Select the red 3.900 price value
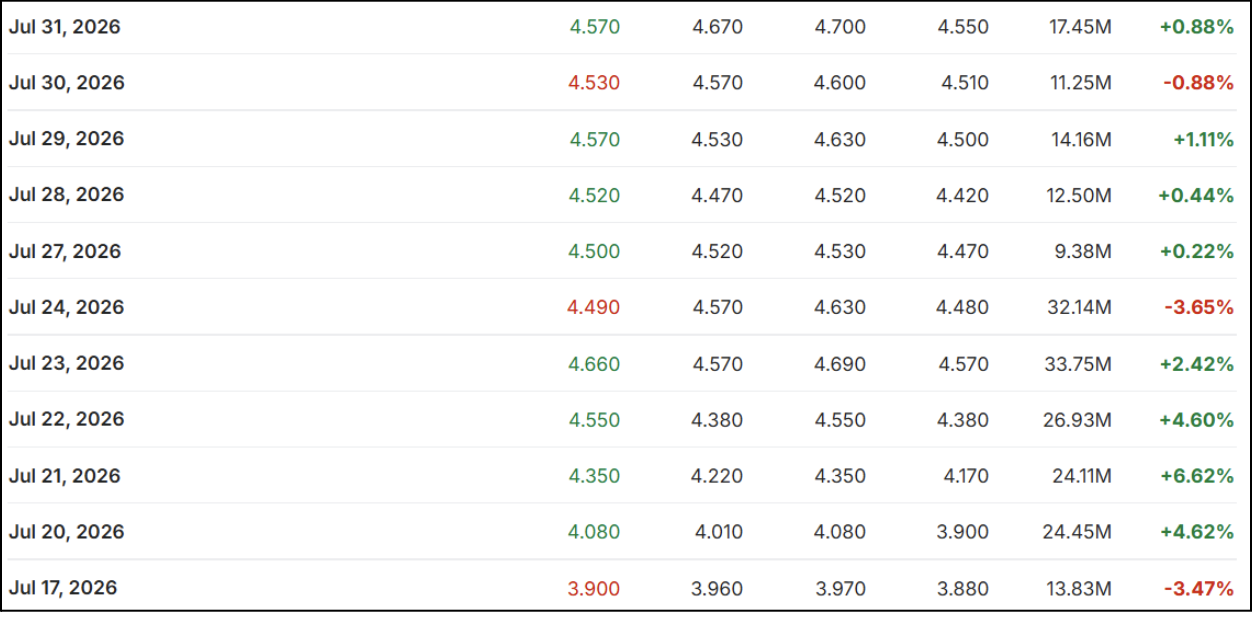Image resolution: width=1252 pixels, height=618 pixels. (594, 588)
